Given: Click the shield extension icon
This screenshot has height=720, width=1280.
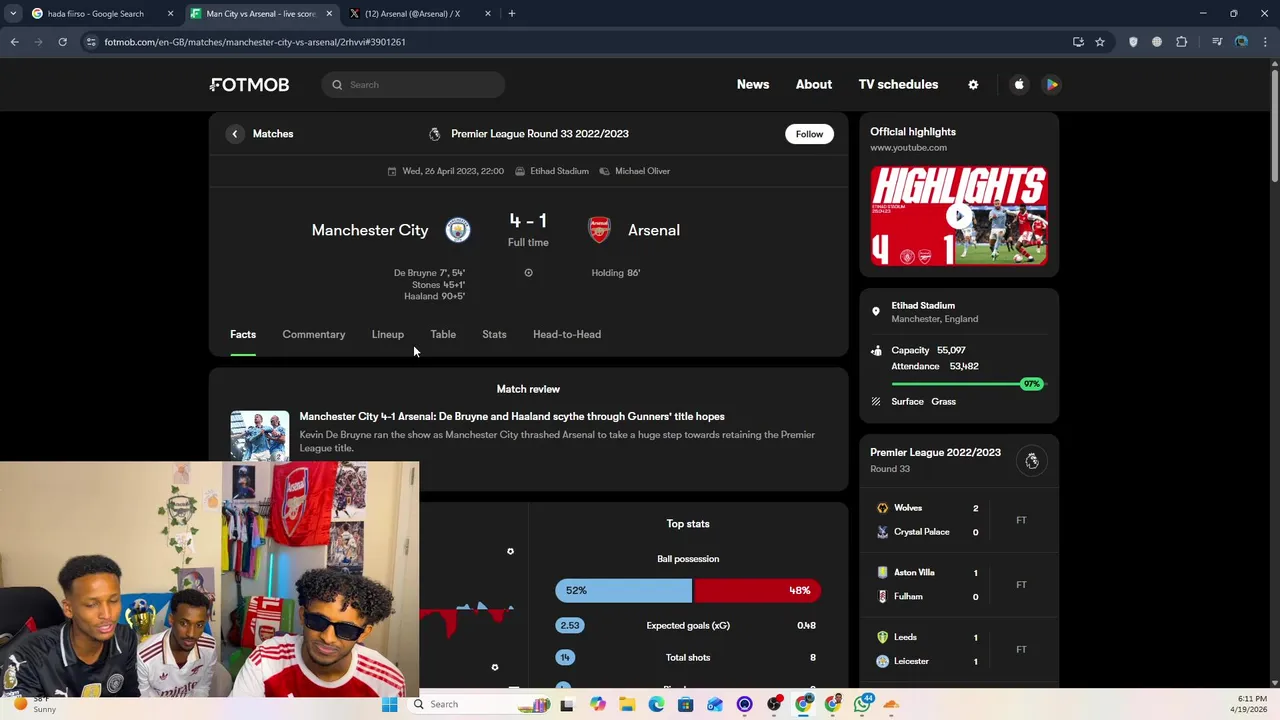Looking at the screenshot, I should [x=1133, y=42].
